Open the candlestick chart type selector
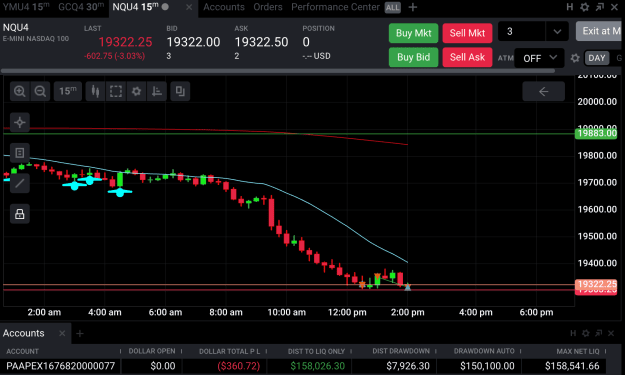625x375 pixels. tap(95, 91)
